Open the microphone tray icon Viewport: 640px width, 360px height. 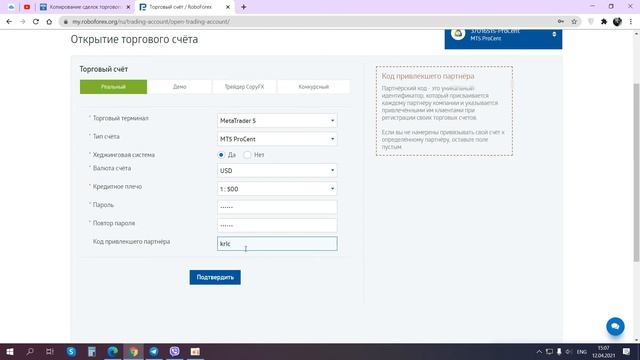559,352
